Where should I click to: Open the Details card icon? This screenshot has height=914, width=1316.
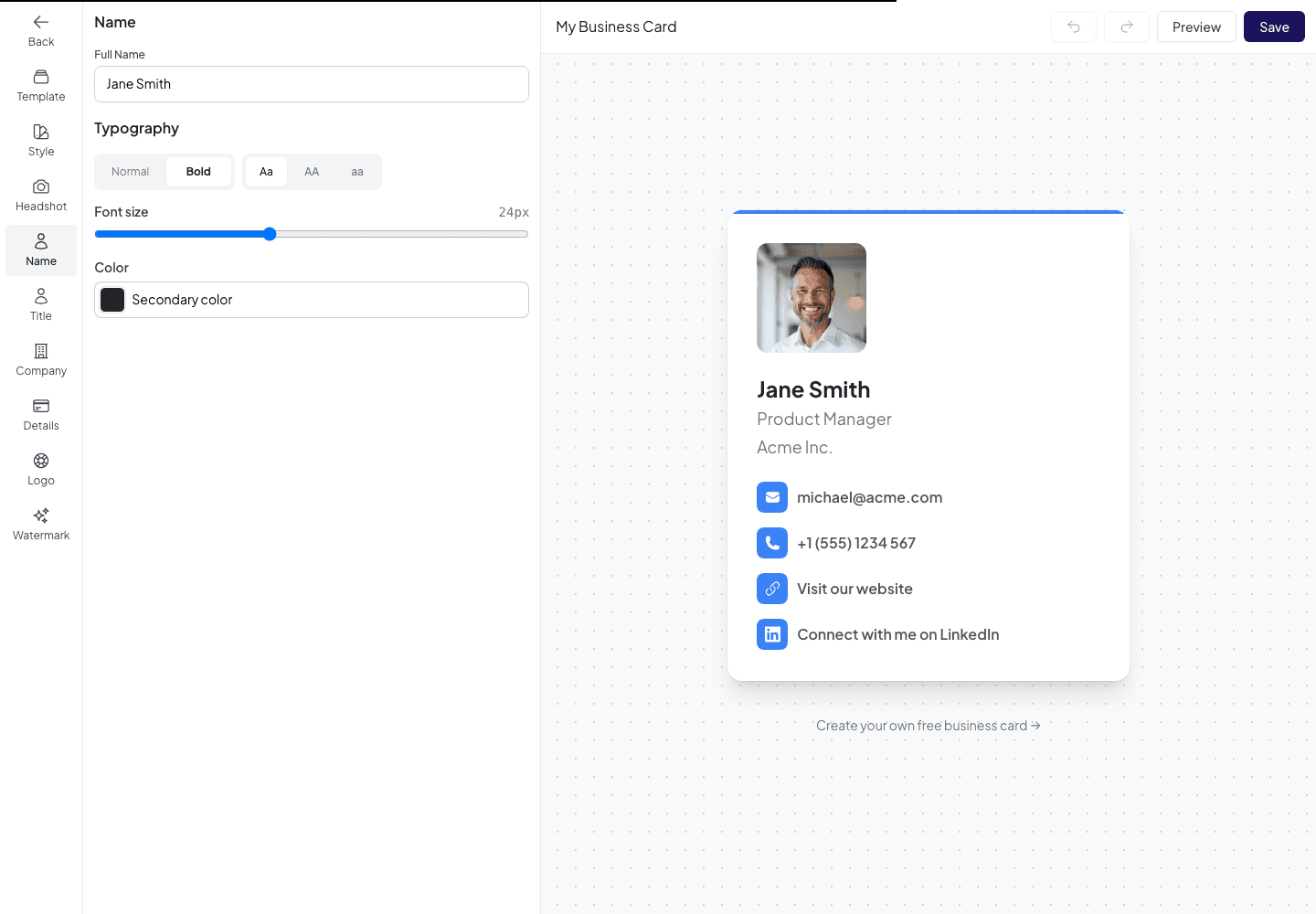41,406
